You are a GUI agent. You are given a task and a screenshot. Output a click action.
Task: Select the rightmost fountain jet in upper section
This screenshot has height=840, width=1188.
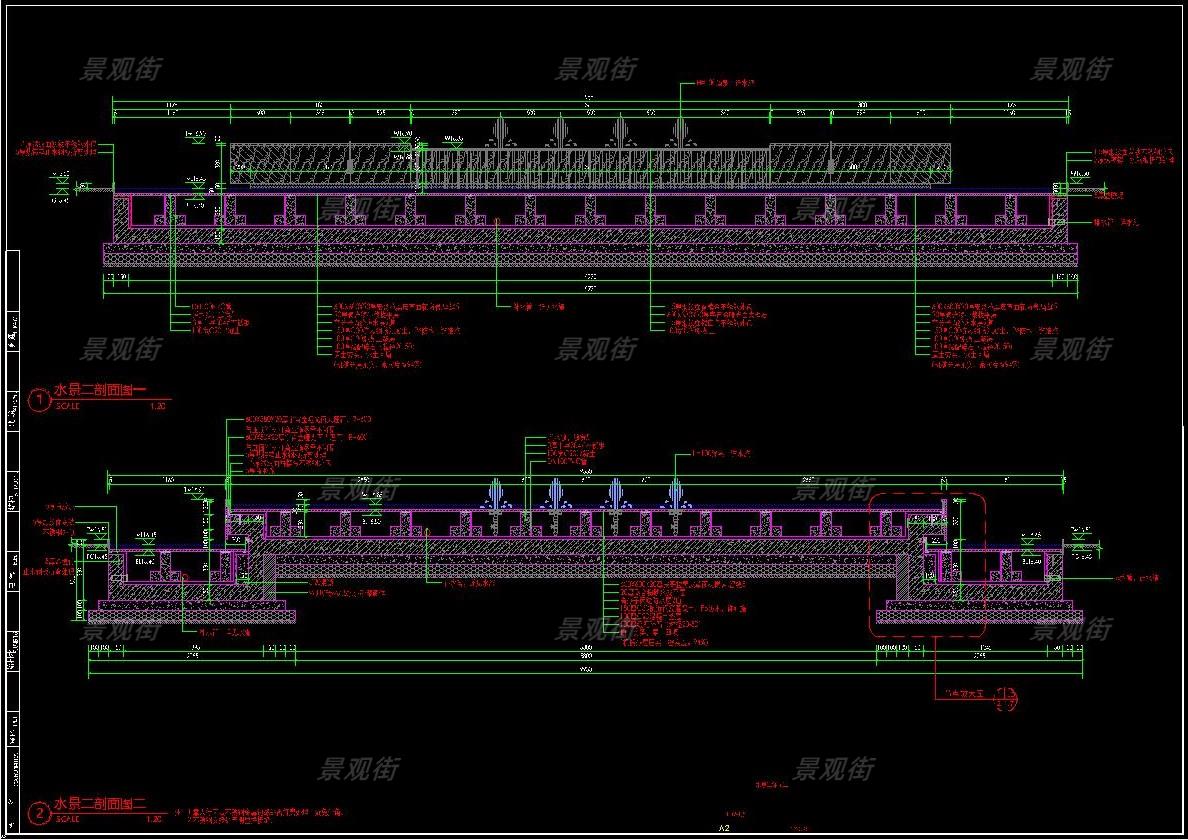coord(680,131)
